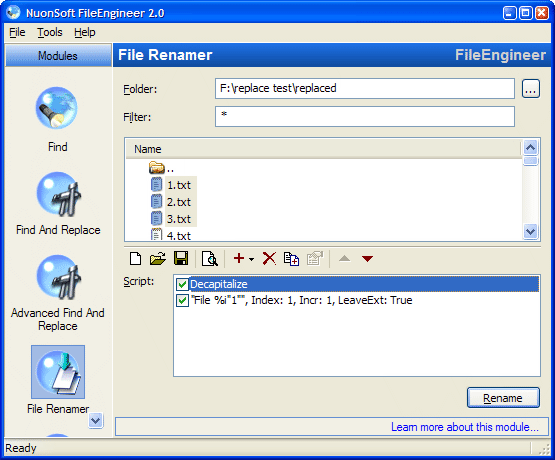Expand more modules with sidebar down chevron

pyautogui.click(x=95, y=421)
